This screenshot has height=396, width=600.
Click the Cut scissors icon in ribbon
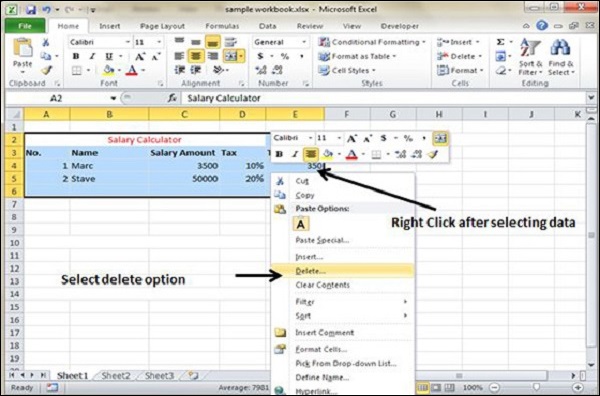[x=46, y=42]
